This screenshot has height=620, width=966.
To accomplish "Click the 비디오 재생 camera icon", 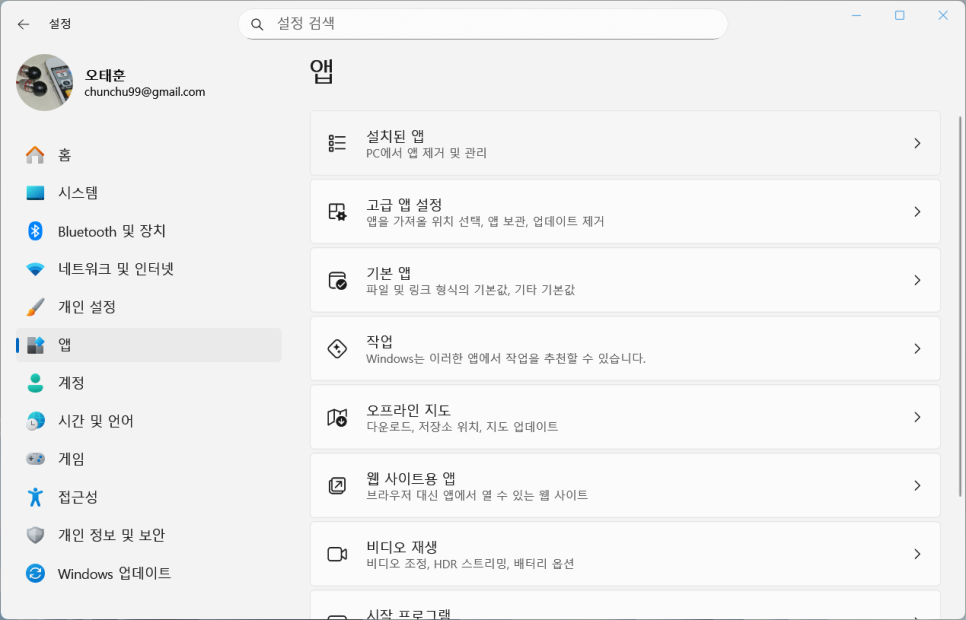I will [x=337, y=554].
